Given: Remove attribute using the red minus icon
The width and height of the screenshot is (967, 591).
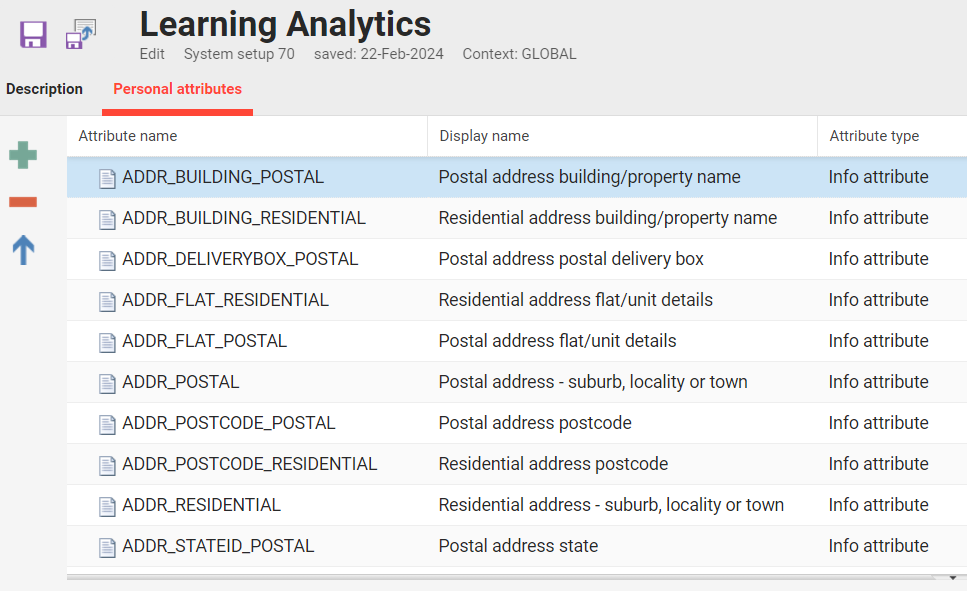Looking at the screenshot, I should 23,202.
